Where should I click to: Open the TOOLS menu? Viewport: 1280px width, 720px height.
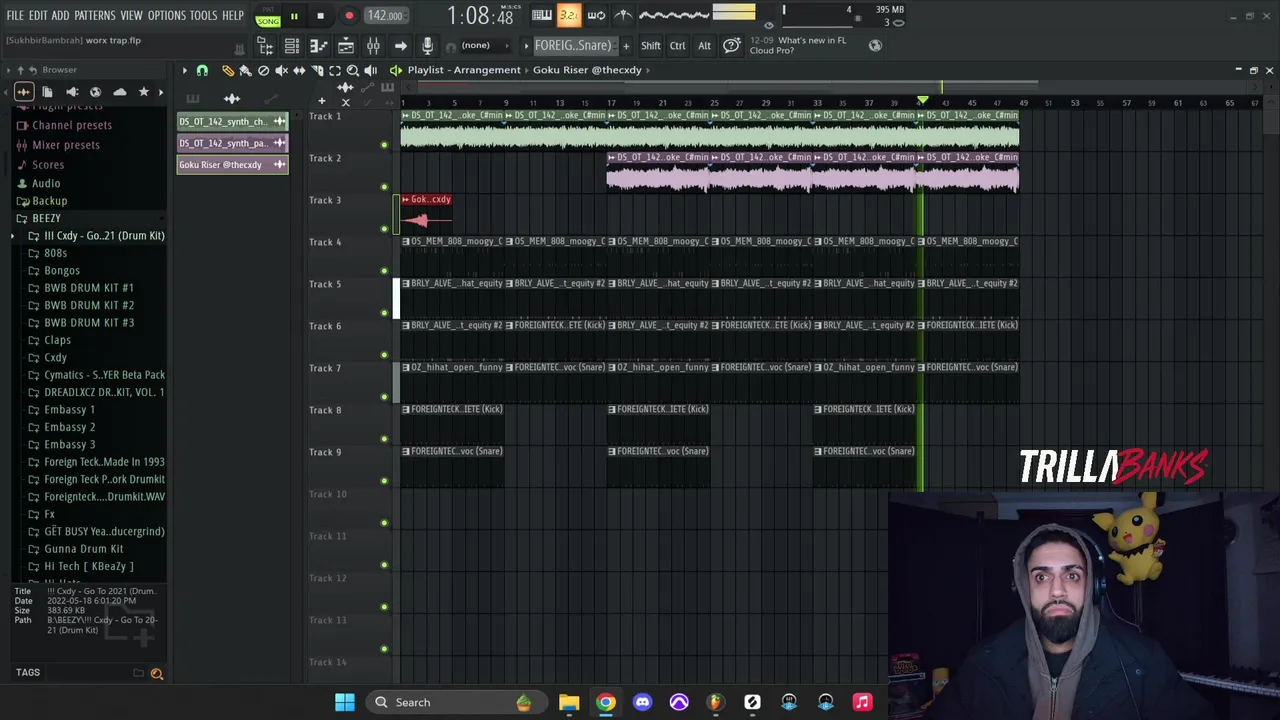coord(203,16)
